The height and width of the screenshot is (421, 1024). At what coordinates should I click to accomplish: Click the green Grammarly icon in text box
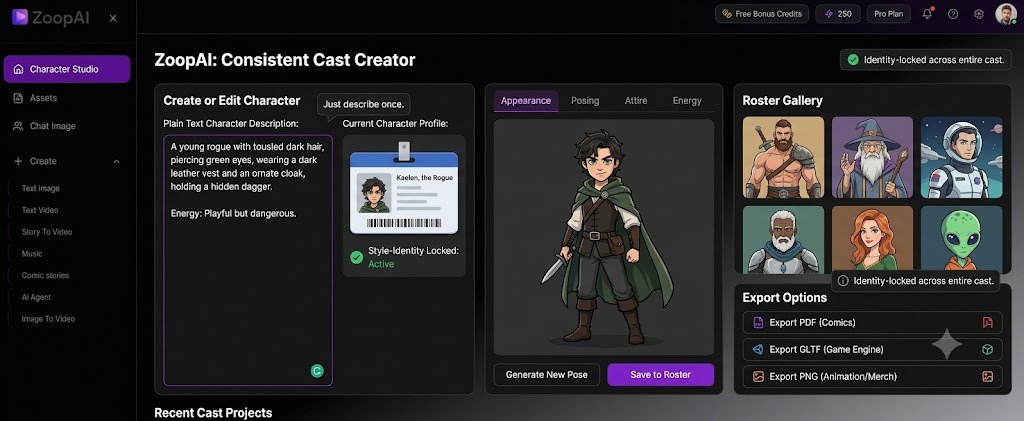[317, 371]
